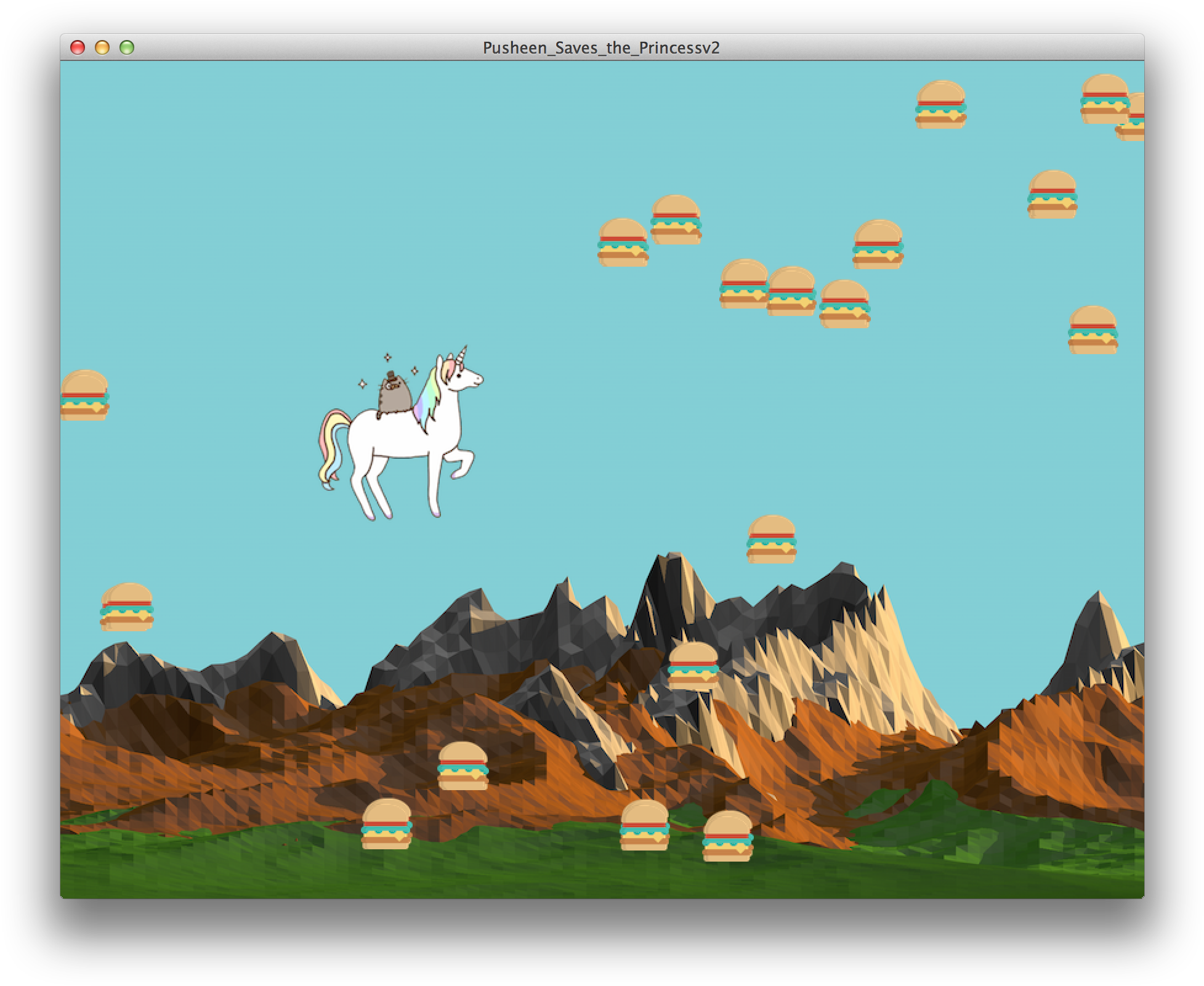Click the doubled burger above the left mountains
1204x986 pixels.
(127, 607)
